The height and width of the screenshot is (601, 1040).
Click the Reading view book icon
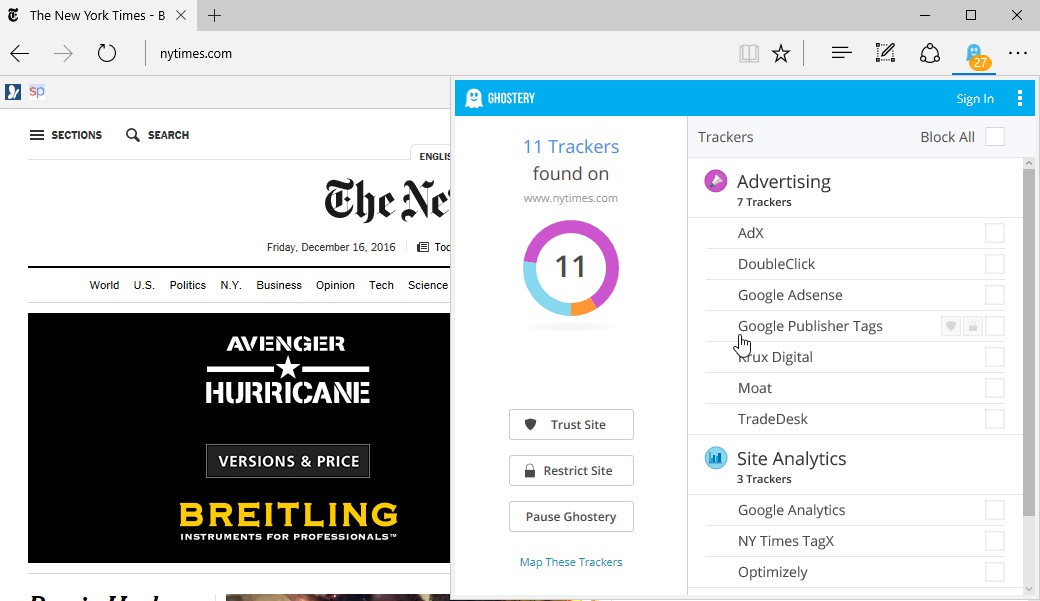[749, 54]
